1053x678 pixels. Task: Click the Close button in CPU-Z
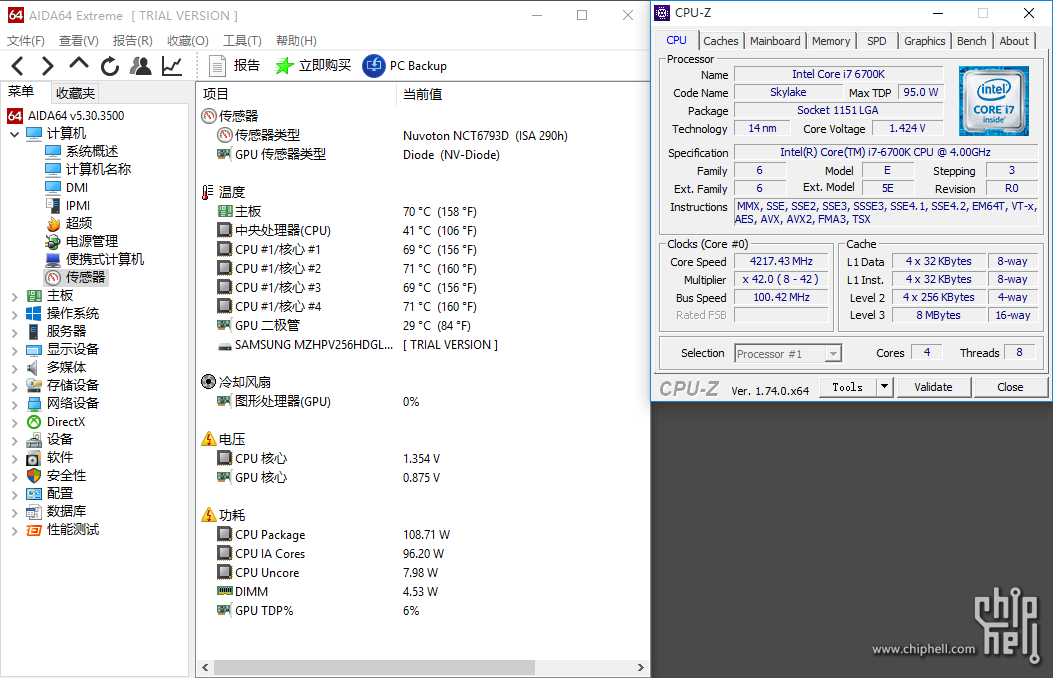(1010, 387)
